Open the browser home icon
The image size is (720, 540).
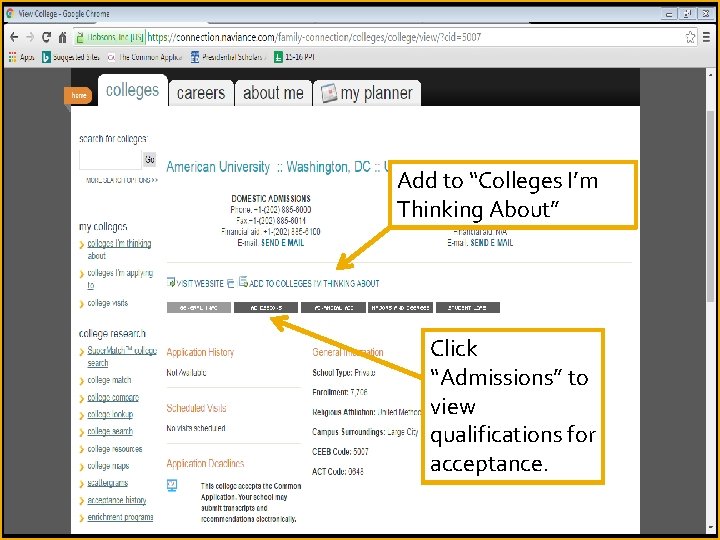[62, 37]
